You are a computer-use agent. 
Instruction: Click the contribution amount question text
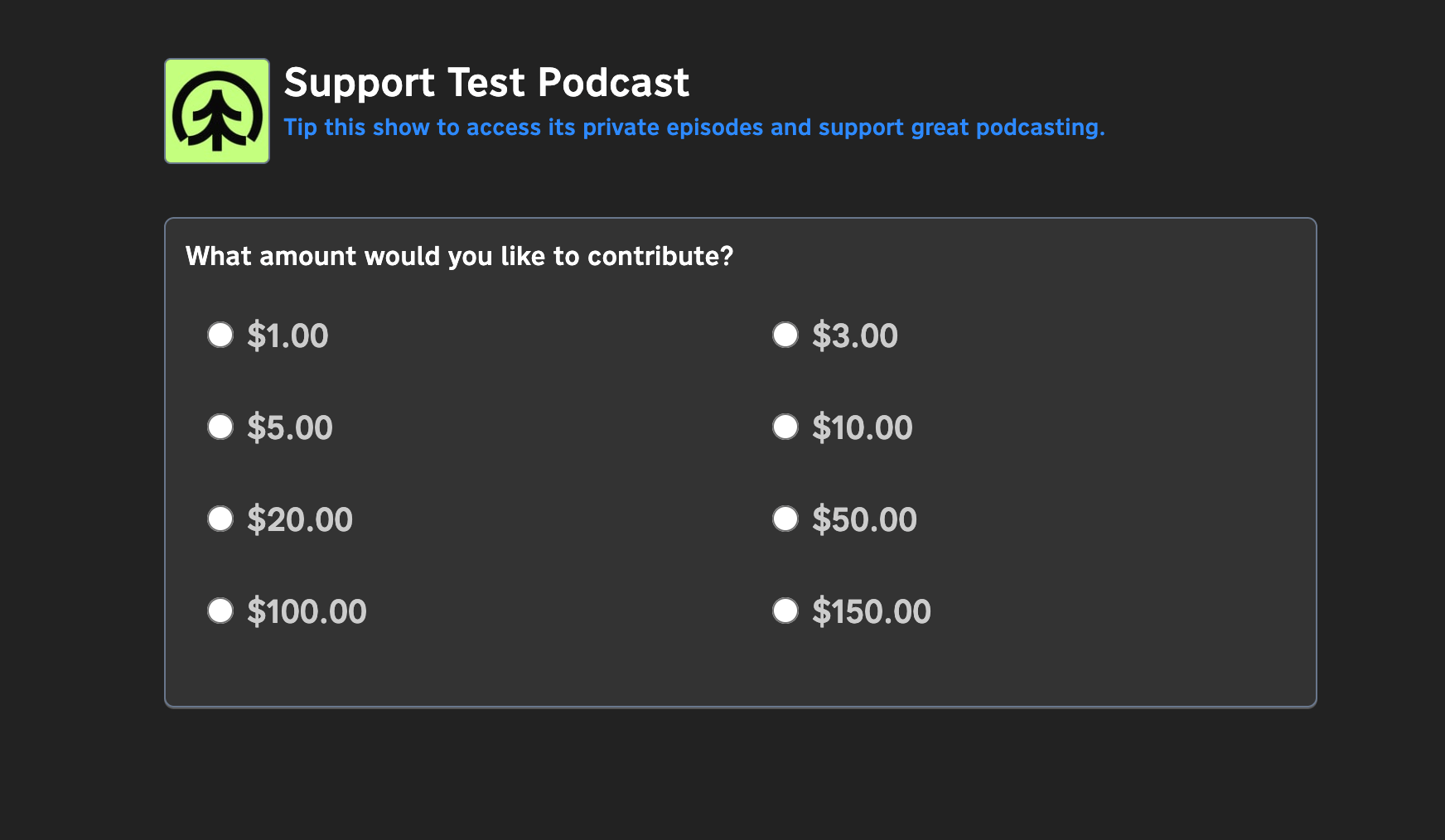point(459,256)
